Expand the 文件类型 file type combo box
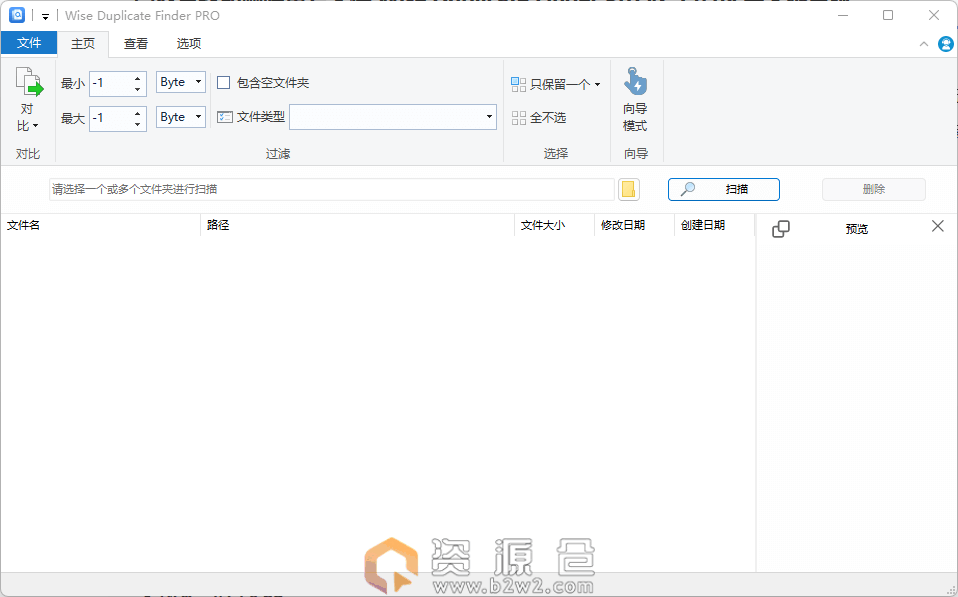958x597 pixels. coord(489,117)
